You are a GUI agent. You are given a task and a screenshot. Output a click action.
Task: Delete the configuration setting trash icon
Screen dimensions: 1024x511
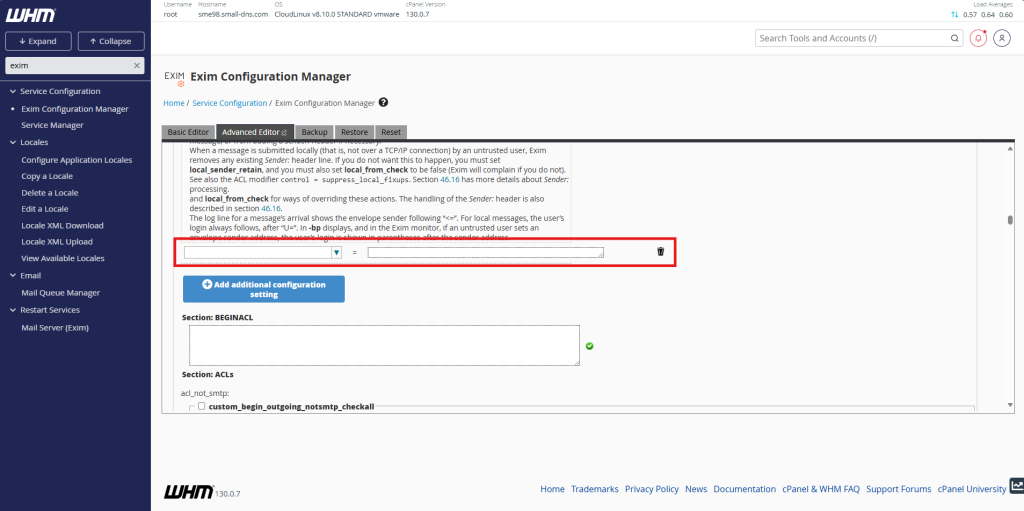click(660, 252)
